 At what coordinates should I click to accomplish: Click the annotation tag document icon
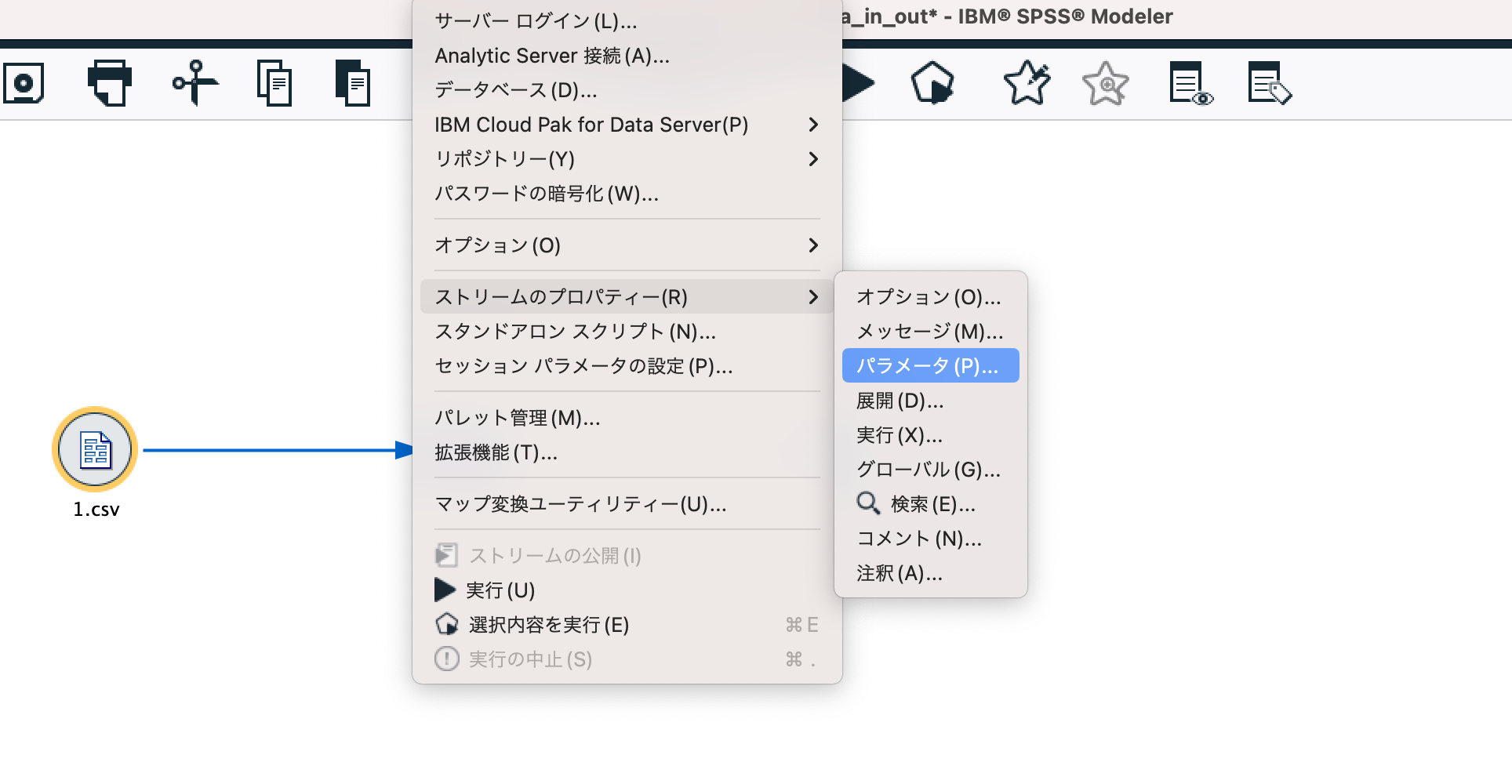click(x=1269, y=82)
